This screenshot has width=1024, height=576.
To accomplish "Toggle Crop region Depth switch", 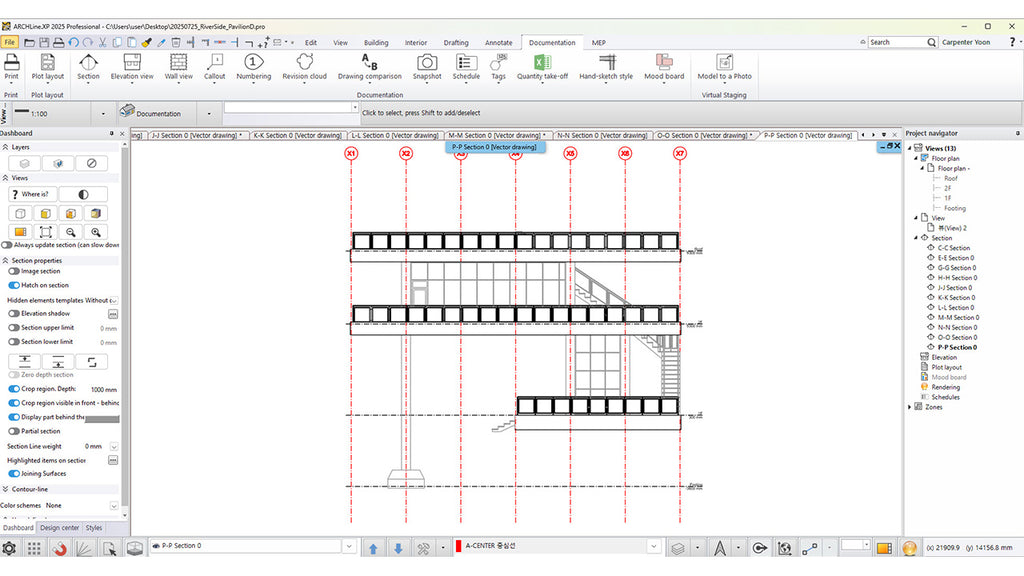I will 14,389.
